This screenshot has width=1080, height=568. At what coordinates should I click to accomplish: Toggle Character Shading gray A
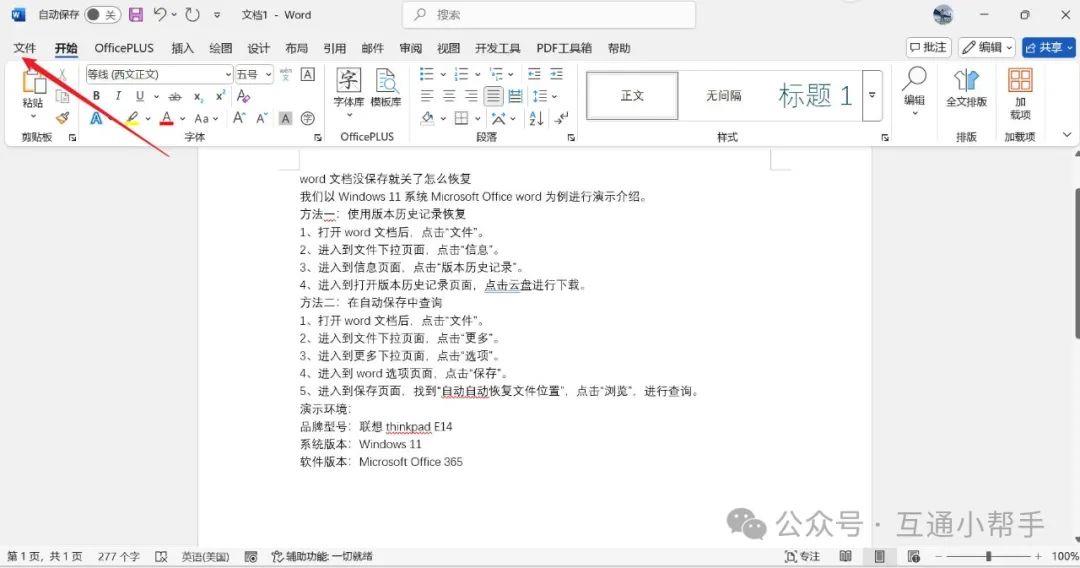tap(285, 118)
